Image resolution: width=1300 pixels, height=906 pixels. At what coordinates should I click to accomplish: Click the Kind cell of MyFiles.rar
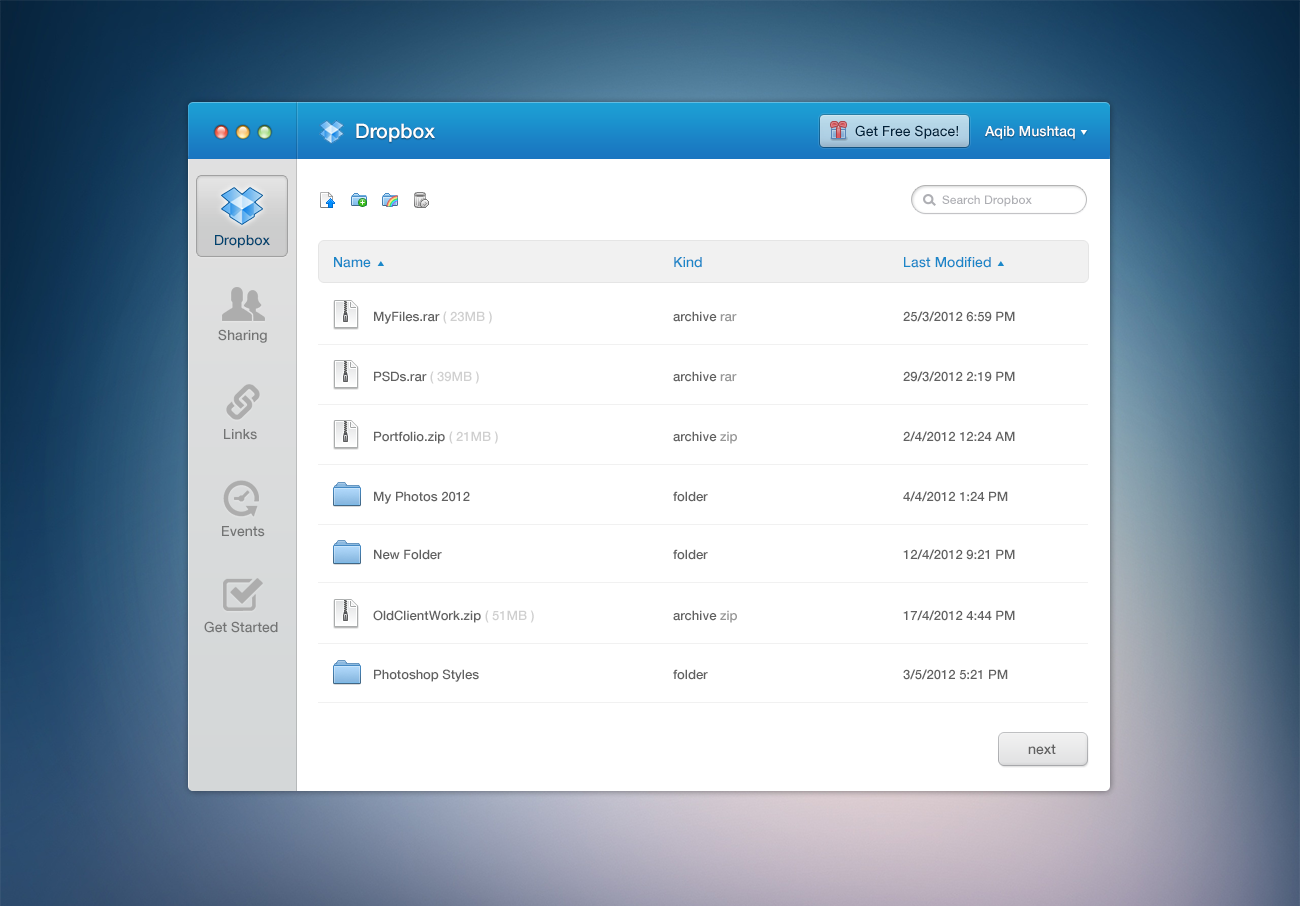click(x=705, y=317)
